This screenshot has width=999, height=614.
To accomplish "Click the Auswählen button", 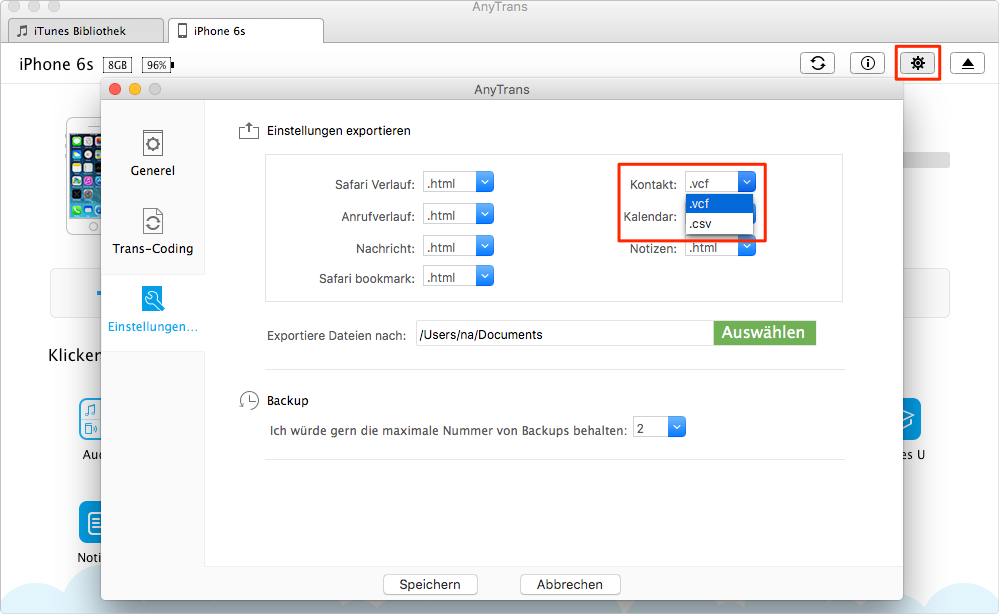I will point(764,332).
